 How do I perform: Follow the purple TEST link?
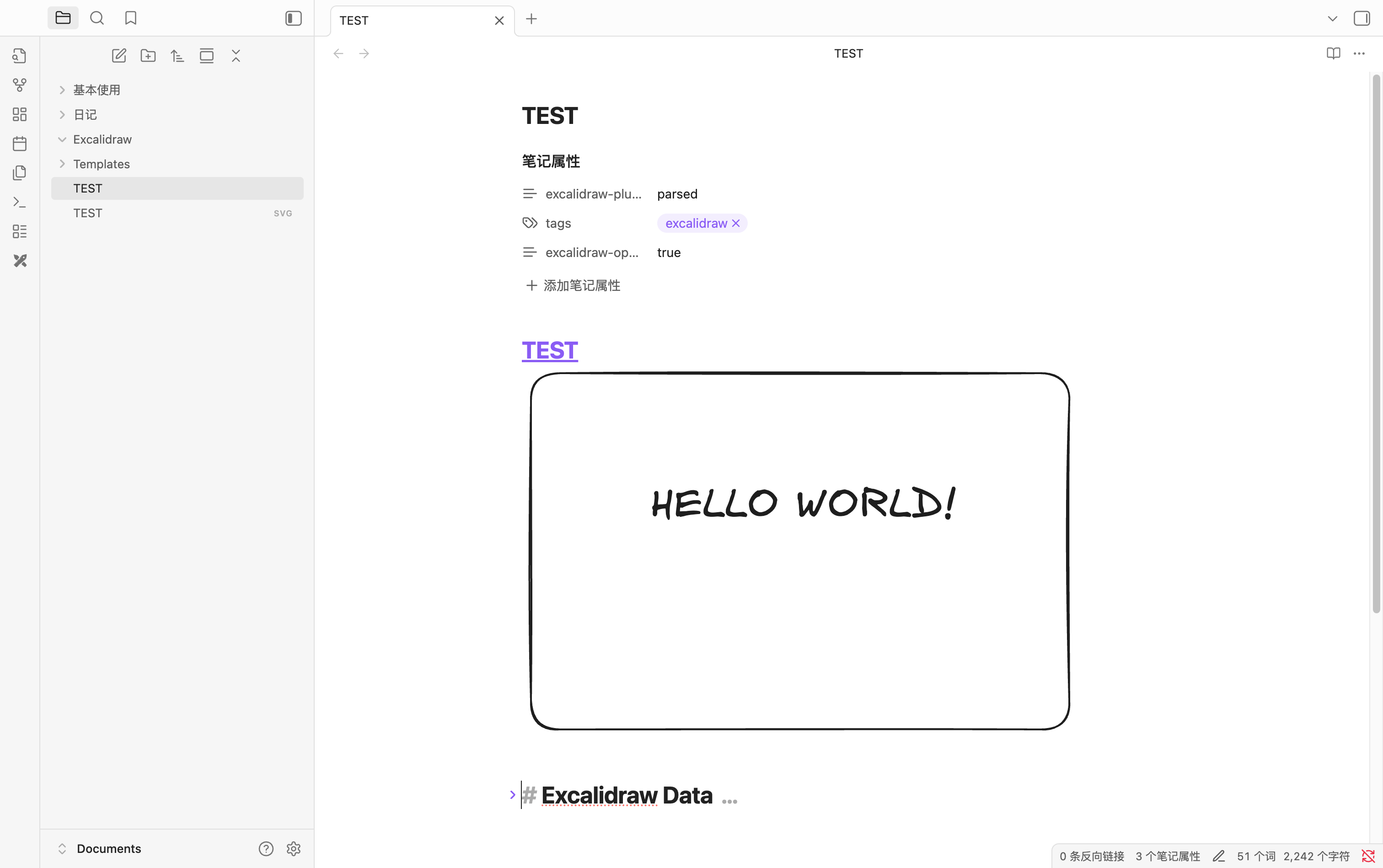tap(549, 350)
